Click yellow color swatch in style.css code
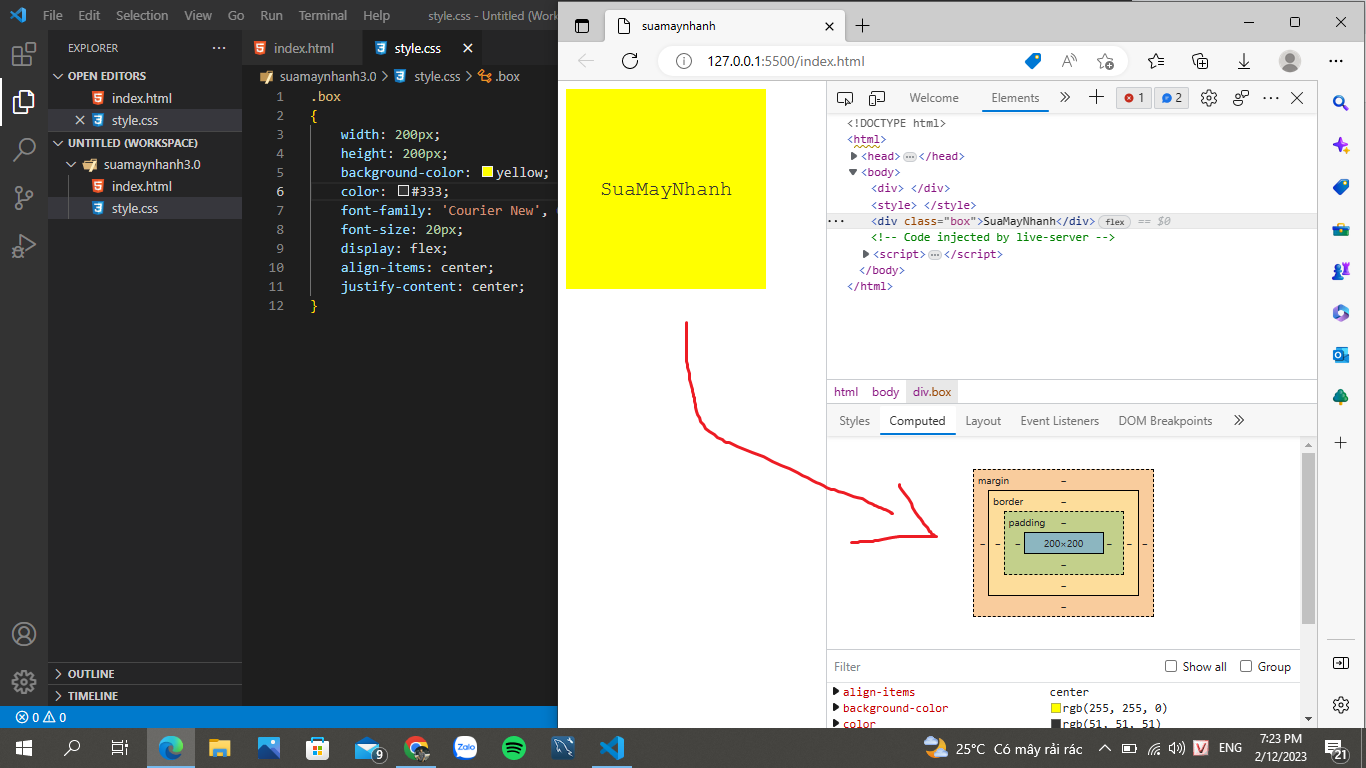This screenshot has height=768, width=1366. coord(487,172)
